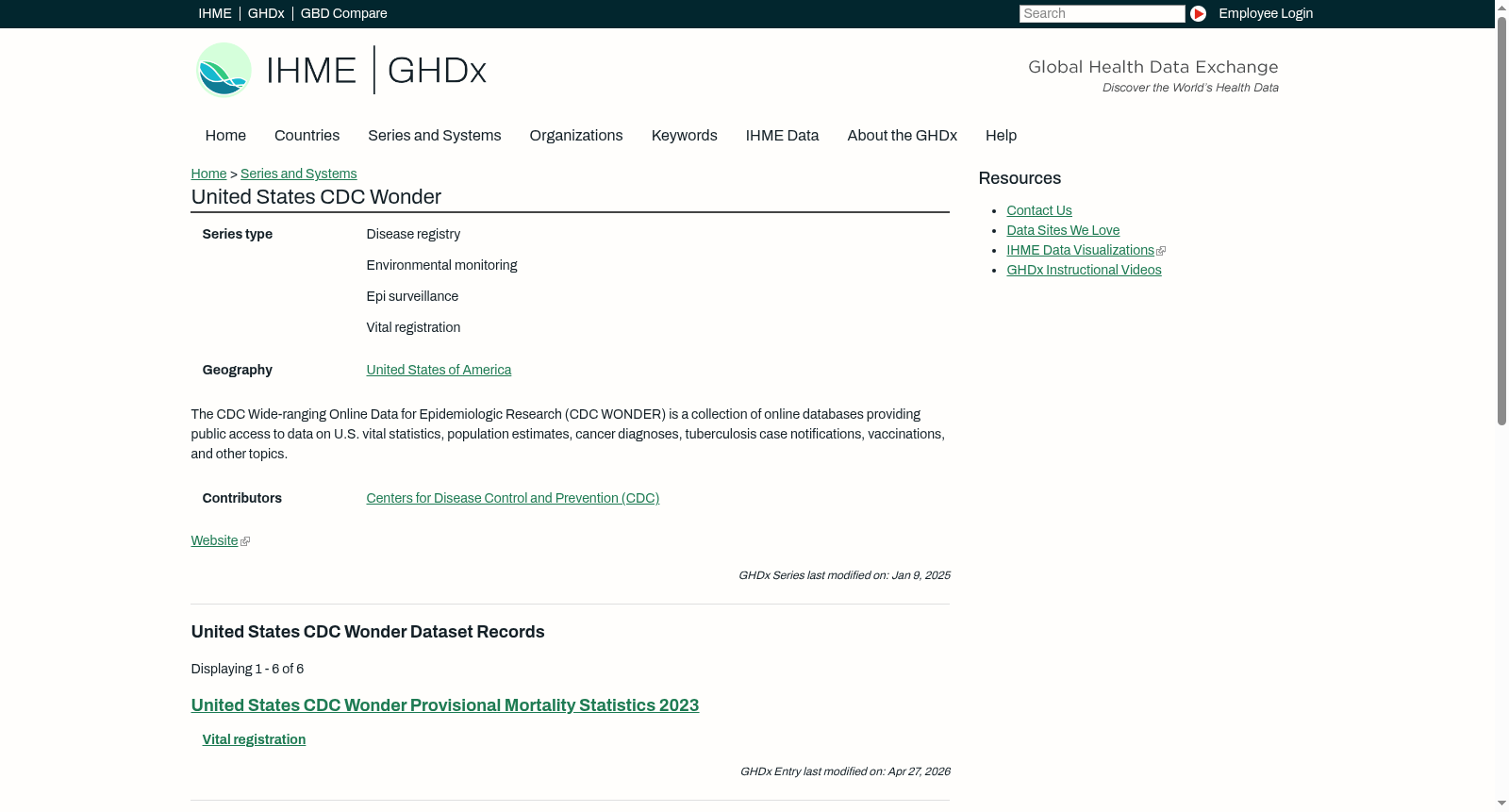Go to Home menu item

pos(225,135)
